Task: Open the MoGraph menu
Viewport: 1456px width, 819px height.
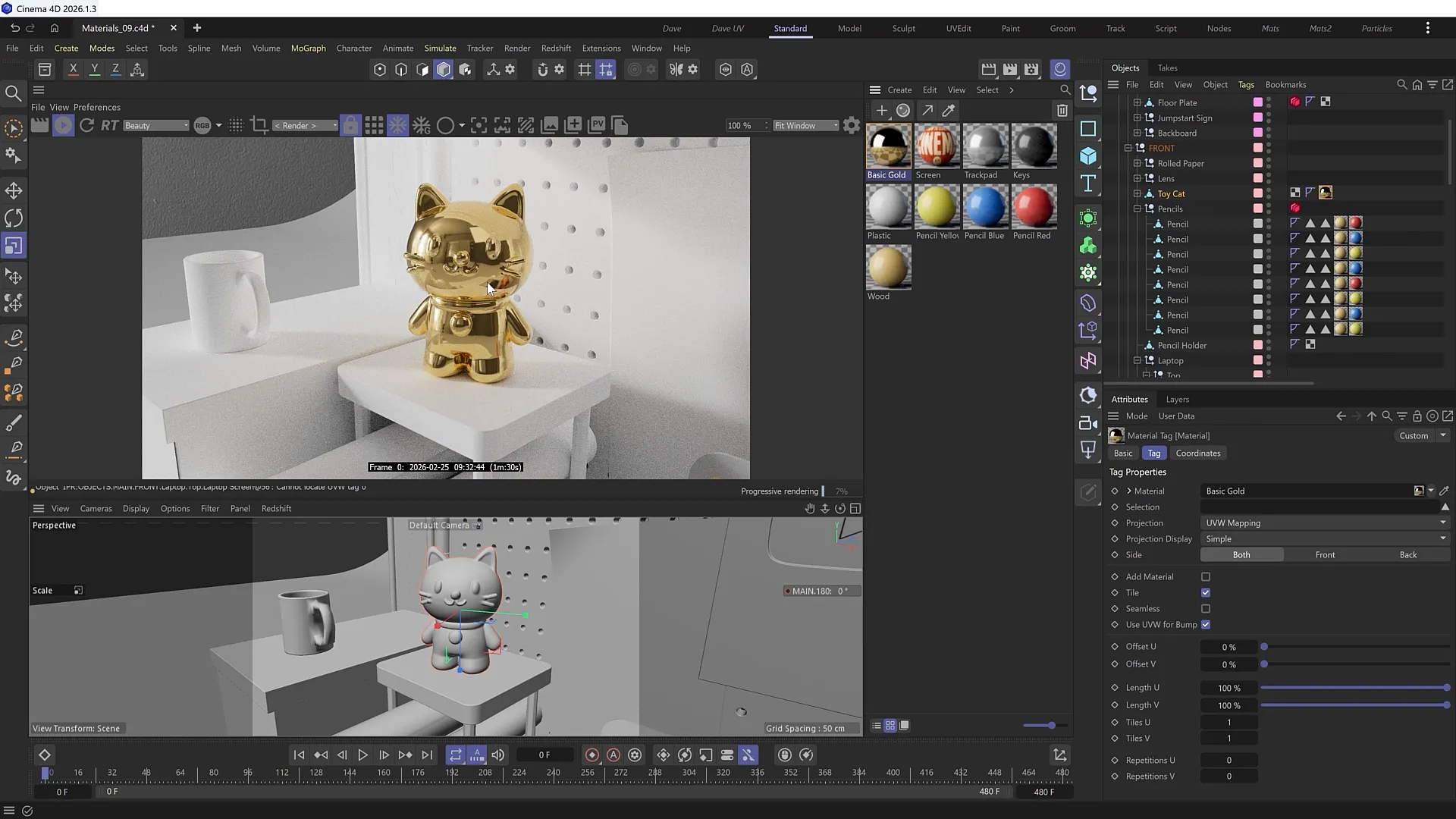Action: (x=308, y=48)
